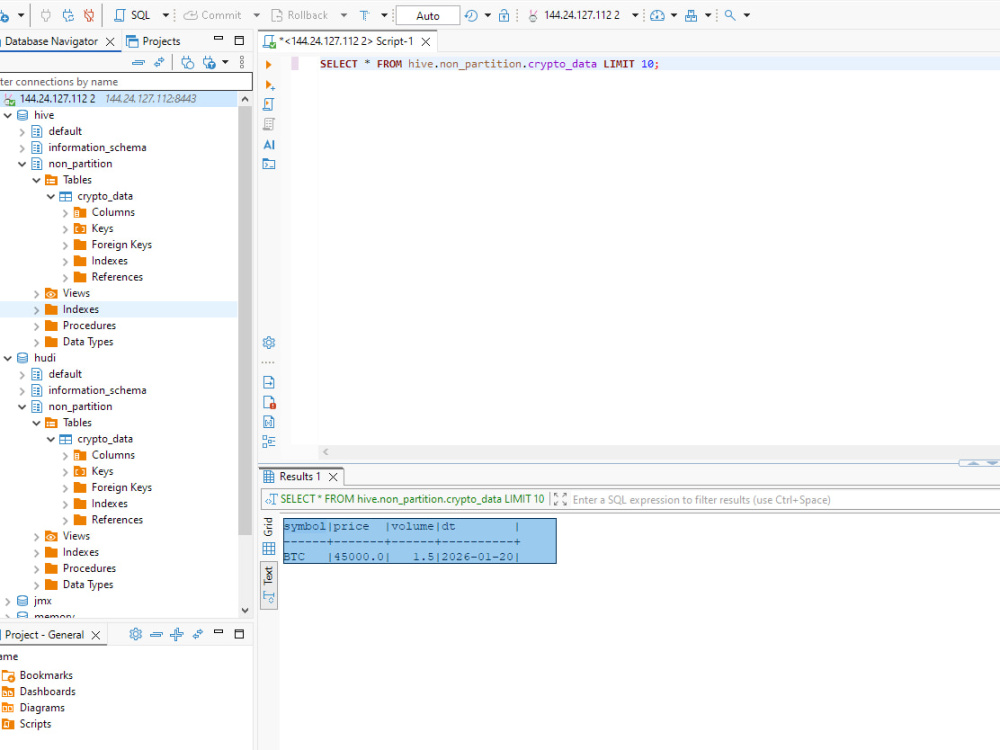Focus the filter connections by name field
The width and height of the screenshot is (1000, 750).
[x=126, y=82]
